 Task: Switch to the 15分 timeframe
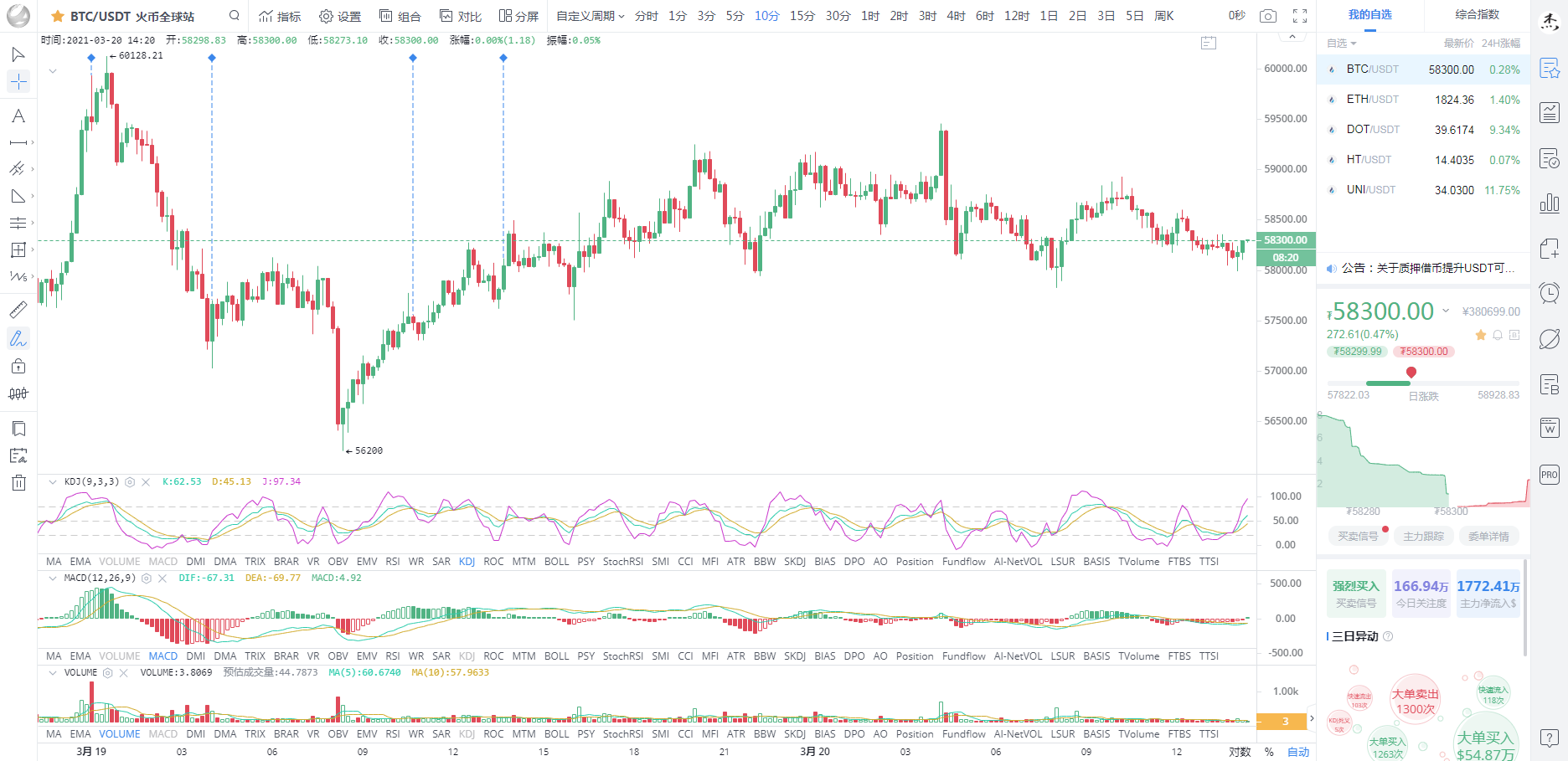click(x=802, y=16)
